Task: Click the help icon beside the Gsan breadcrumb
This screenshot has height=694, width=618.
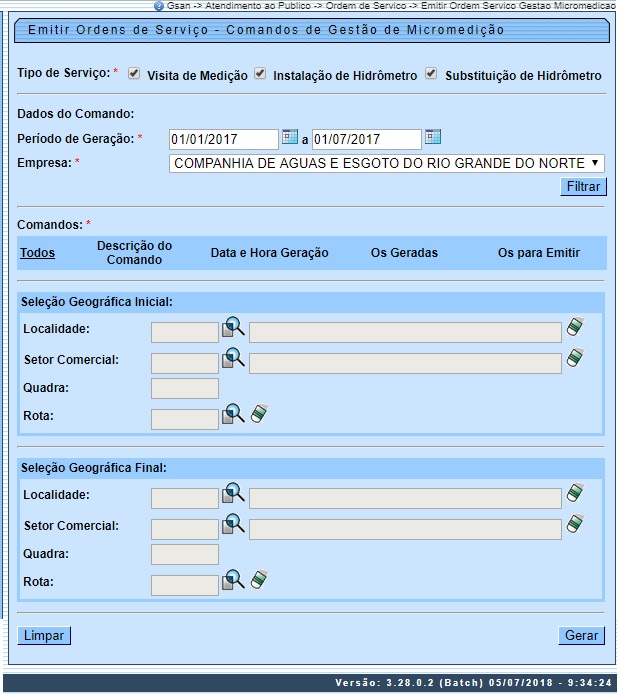Action: [x=159, y=6]
